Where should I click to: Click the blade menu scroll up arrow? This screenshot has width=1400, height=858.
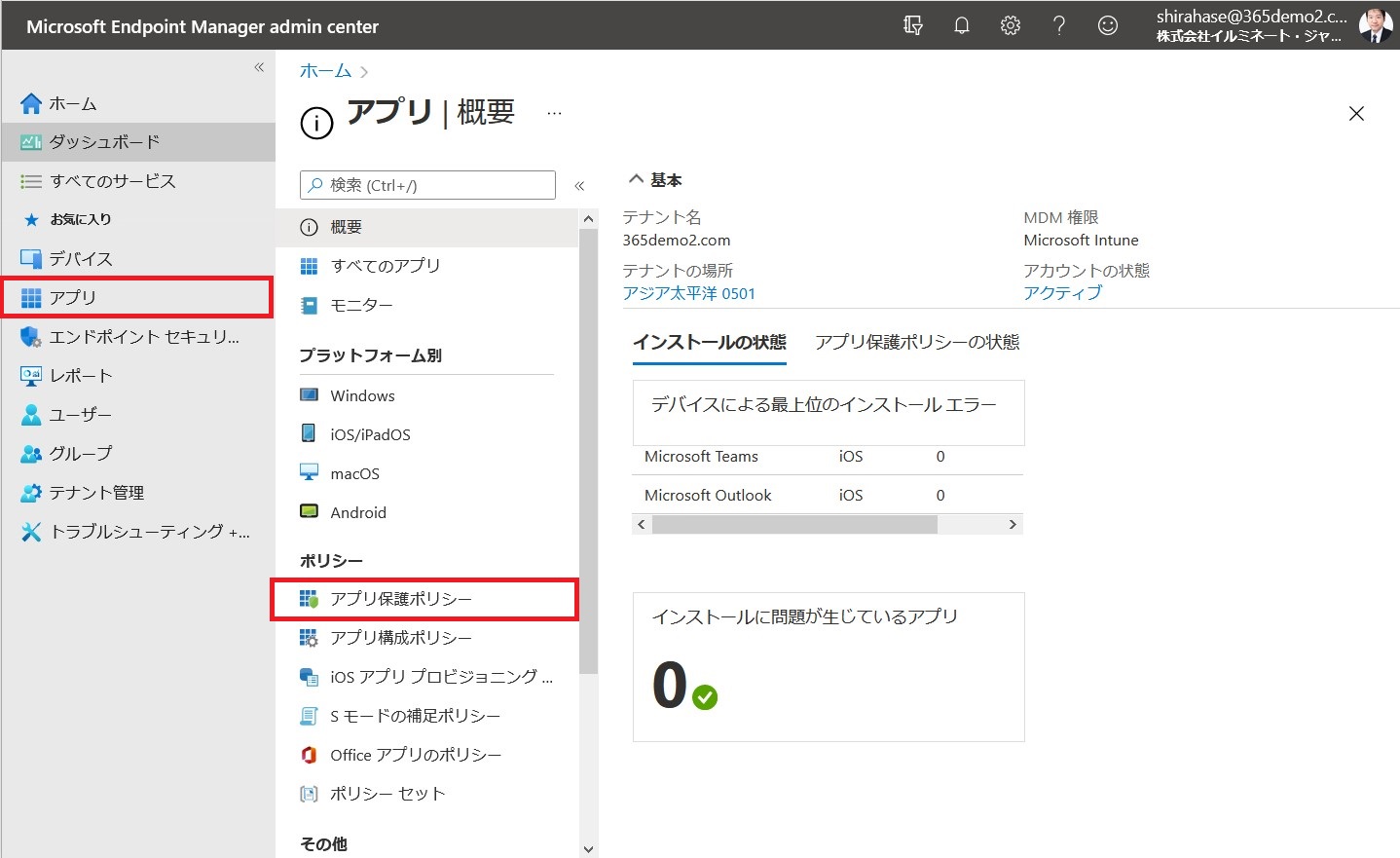point(588,219)
